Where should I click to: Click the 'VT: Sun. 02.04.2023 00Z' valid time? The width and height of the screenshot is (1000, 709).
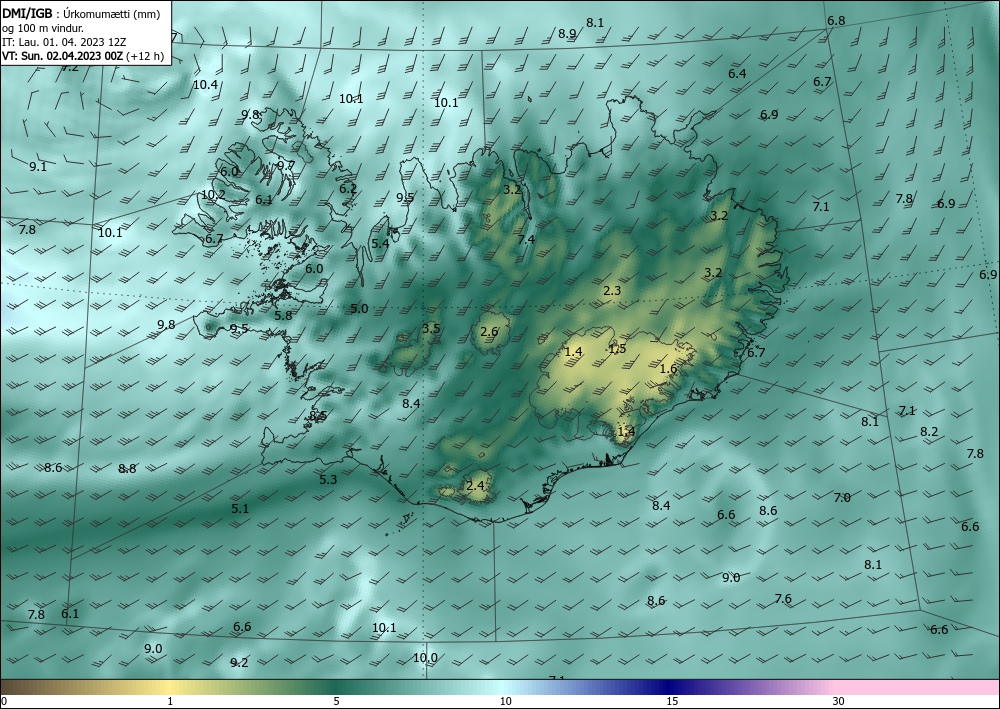click(x=63, y=56)
